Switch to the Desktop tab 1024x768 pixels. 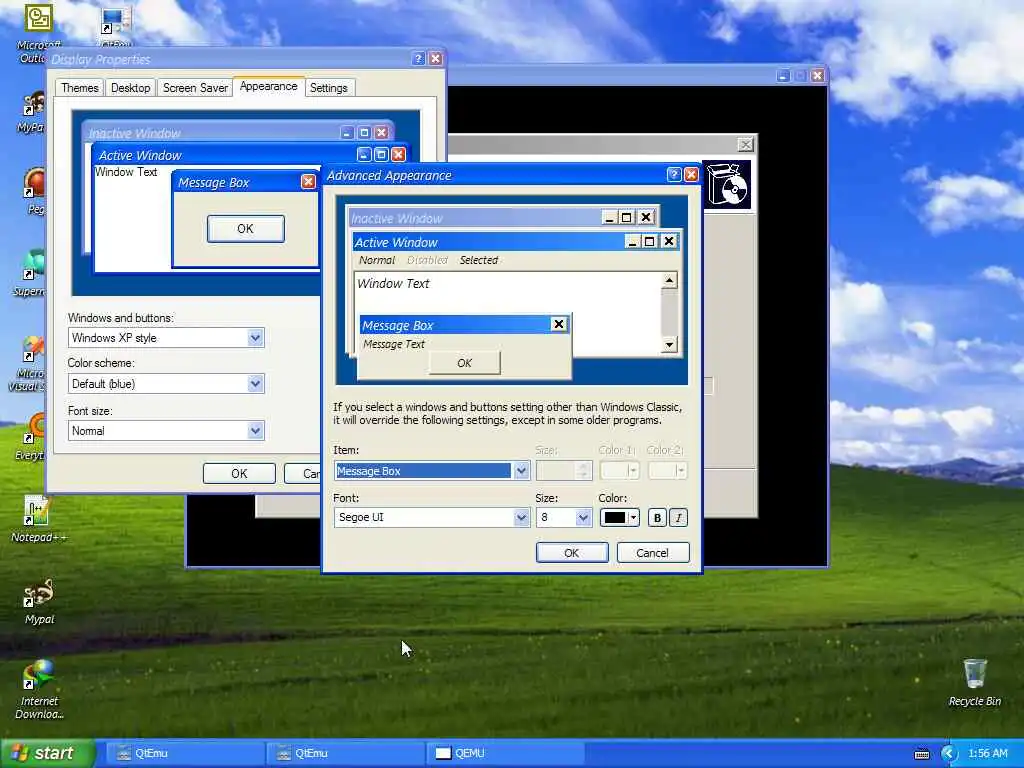click(x=130, y=88)
